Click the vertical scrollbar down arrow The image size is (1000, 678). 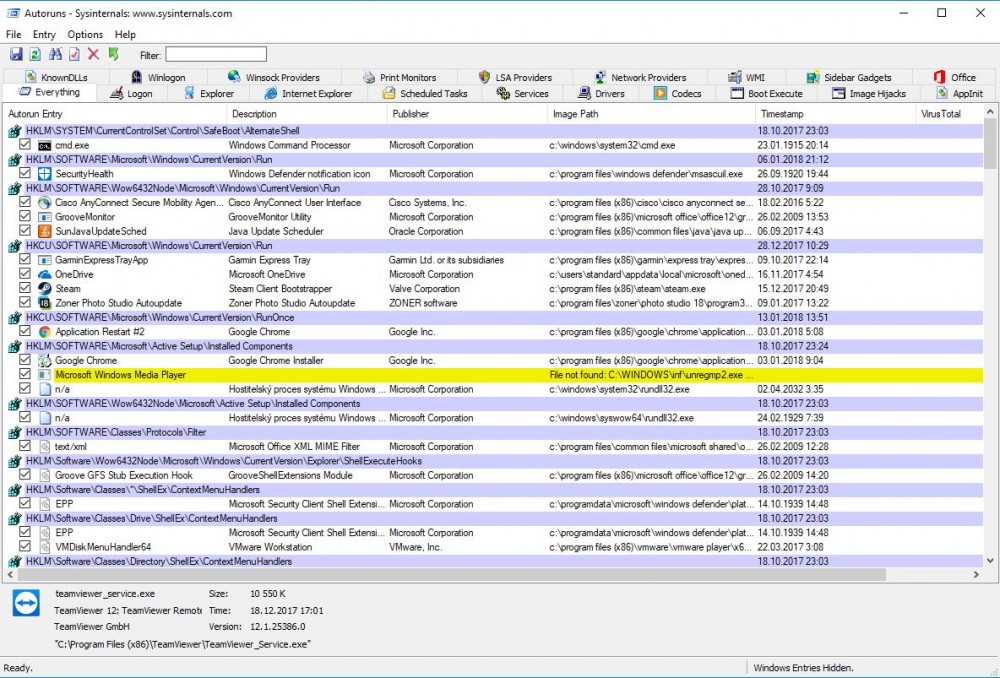click(990, 561)
